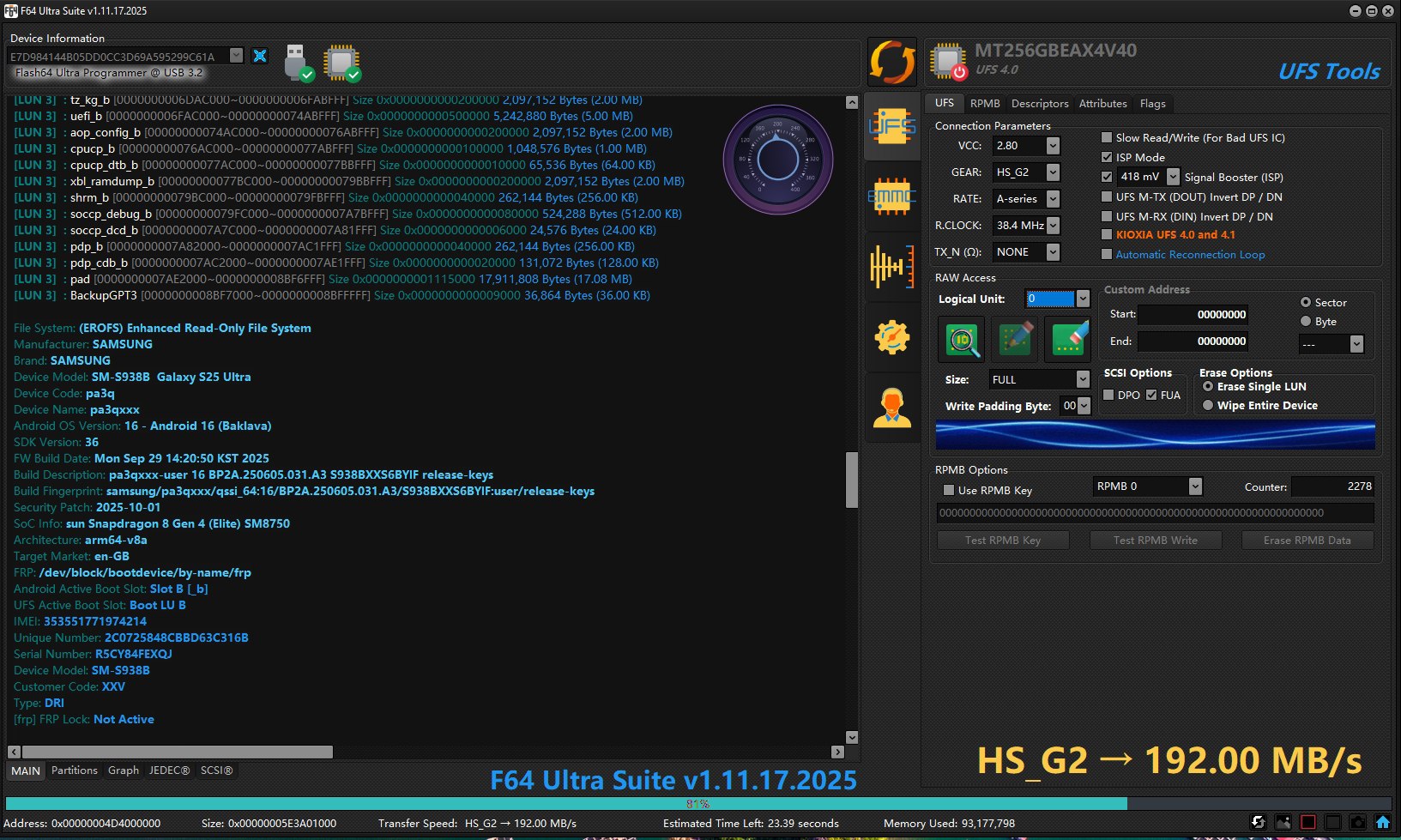This screenshot has width=1401, height=840.
Task: Uncheck the ISP Mode checkbox
Action: click(1107, 157)
